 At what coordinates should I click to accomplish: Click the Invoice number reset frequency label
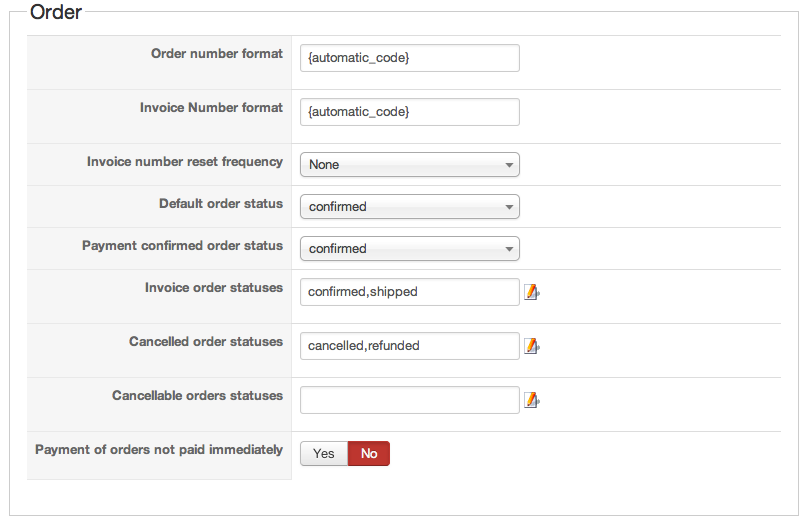pyautogui.click(x=185, y=162)
